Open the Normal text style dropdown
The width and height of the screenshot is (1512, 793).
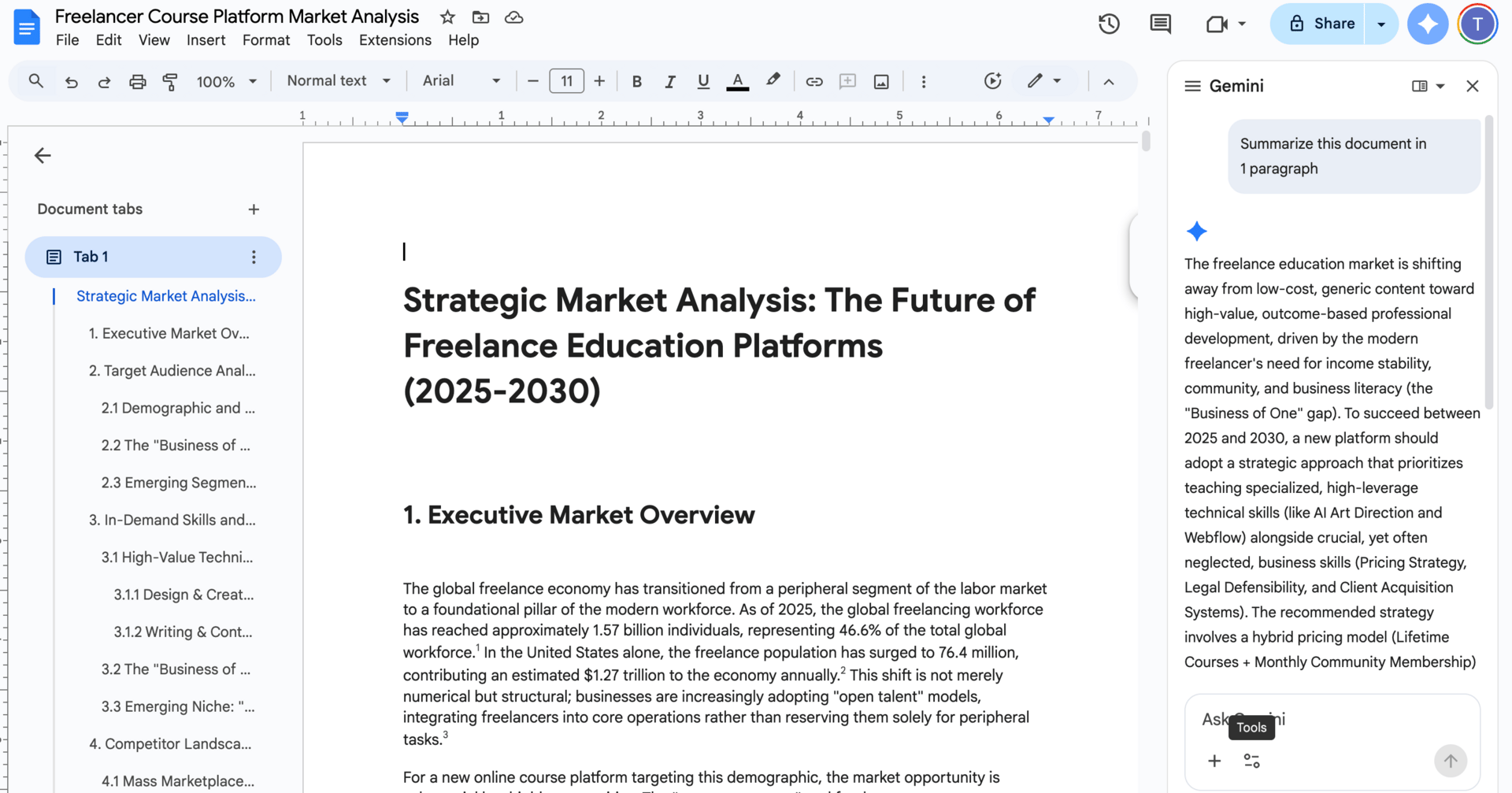pyautogui.click(x=339, y=81)
